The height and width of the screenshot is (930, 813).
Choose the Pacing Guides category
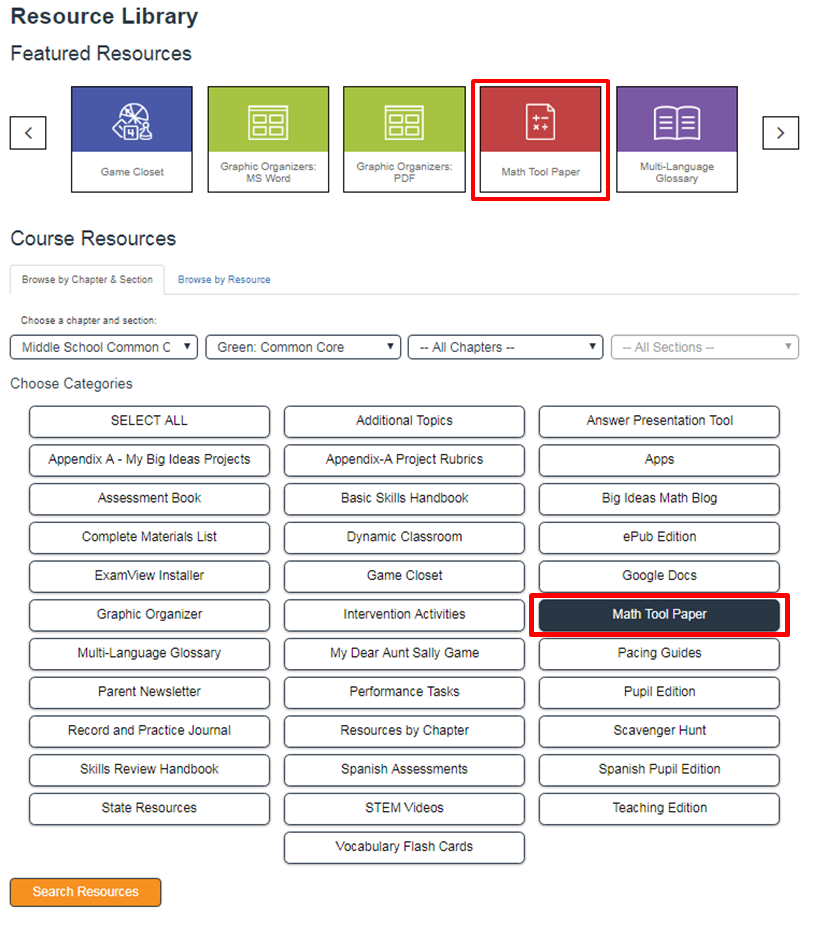tap(659, 653)
